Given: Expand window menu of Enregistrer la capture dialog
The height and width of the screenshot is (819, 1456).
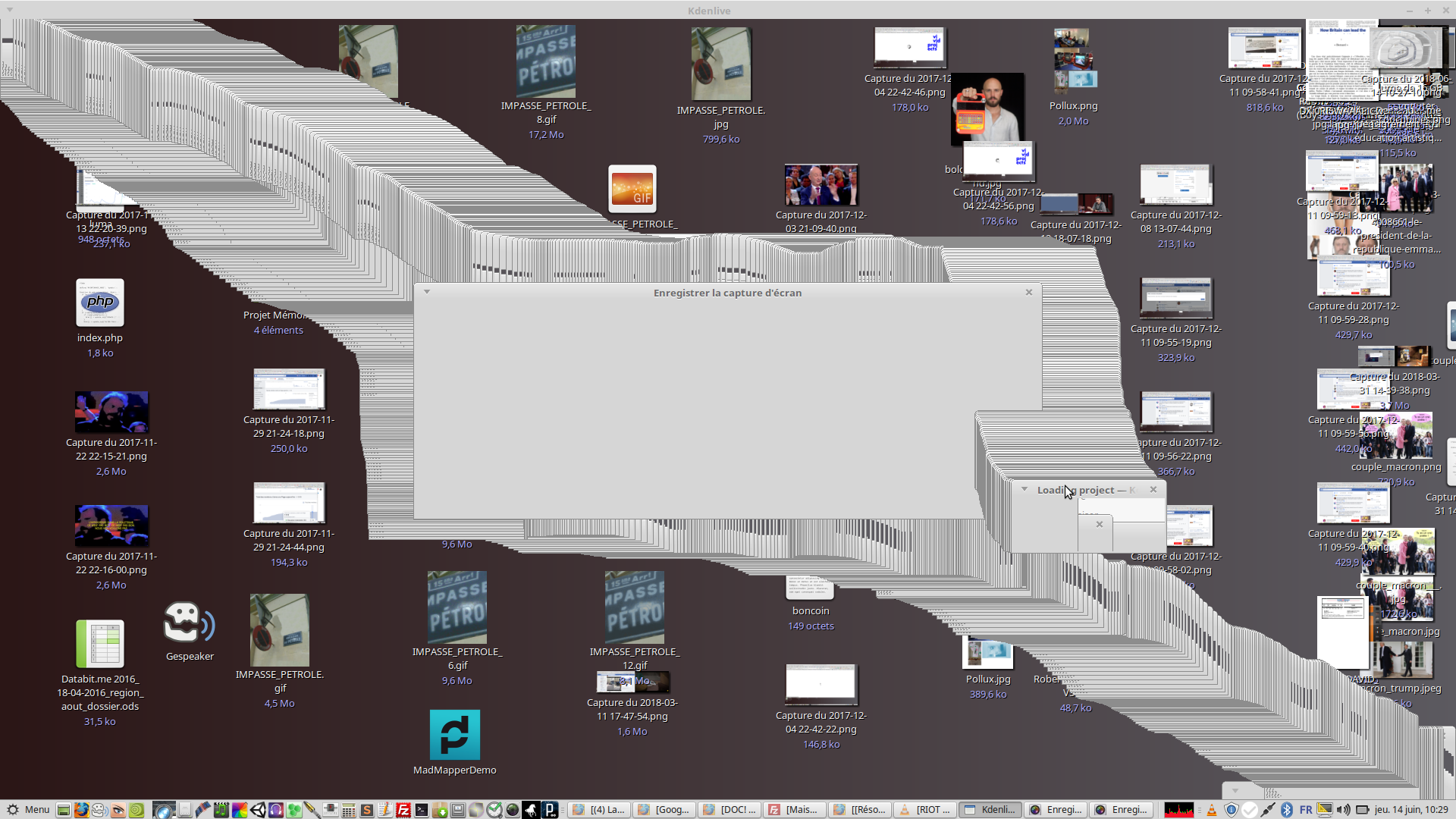Looking at the screenshot, I should coord(427,292).
